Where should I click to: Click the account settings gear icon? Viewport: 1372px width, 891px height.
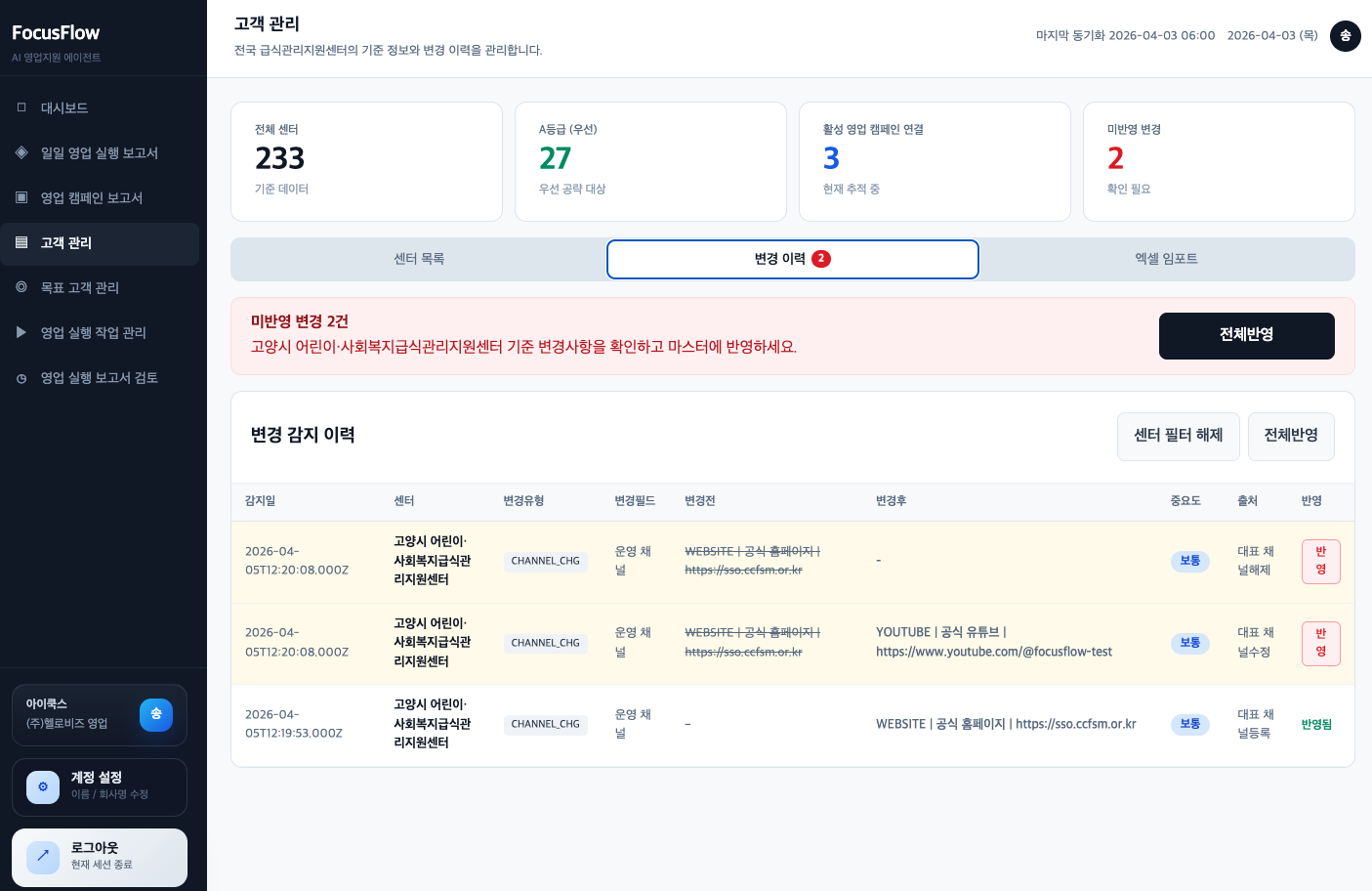coord(43,787)
